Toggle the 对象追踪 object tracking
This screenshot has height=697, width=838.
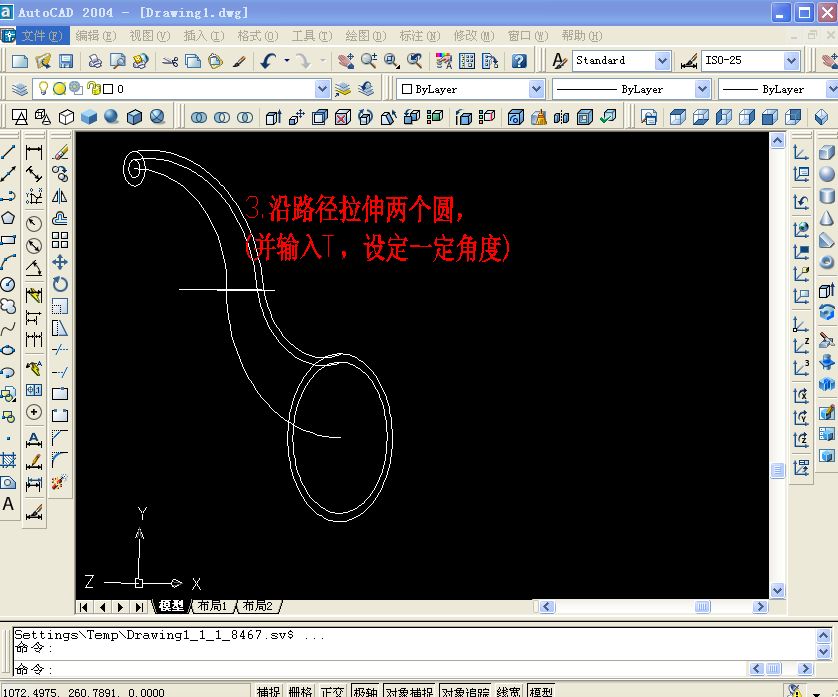(x=465, y=691)
